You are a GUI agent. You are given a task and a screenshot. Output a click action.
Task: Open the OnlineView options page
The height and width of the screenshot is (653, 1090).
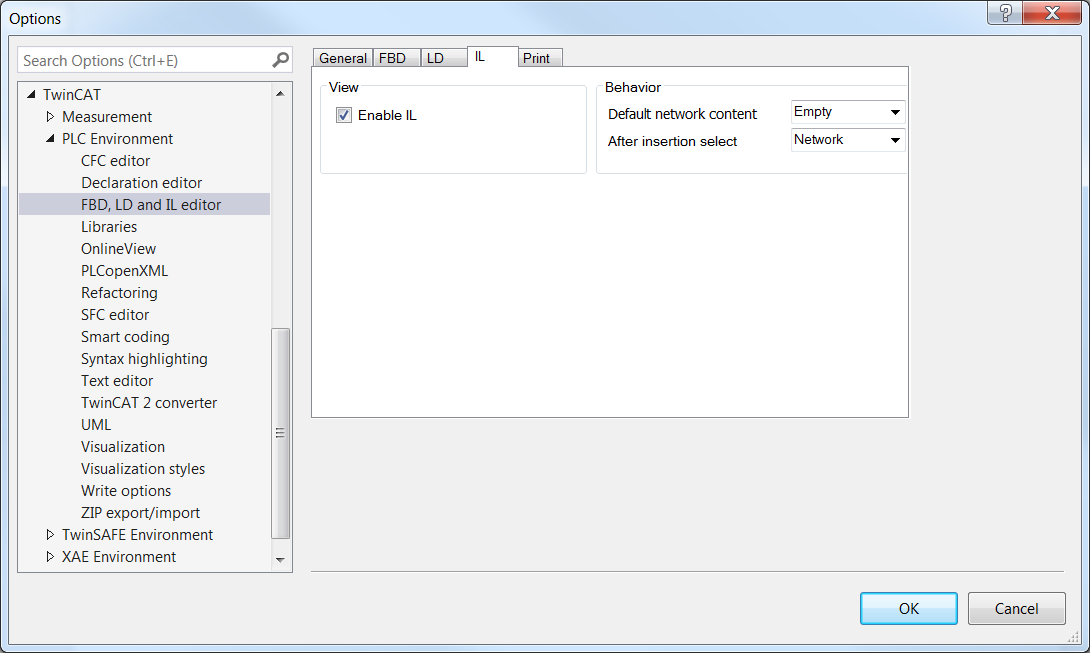118,249
